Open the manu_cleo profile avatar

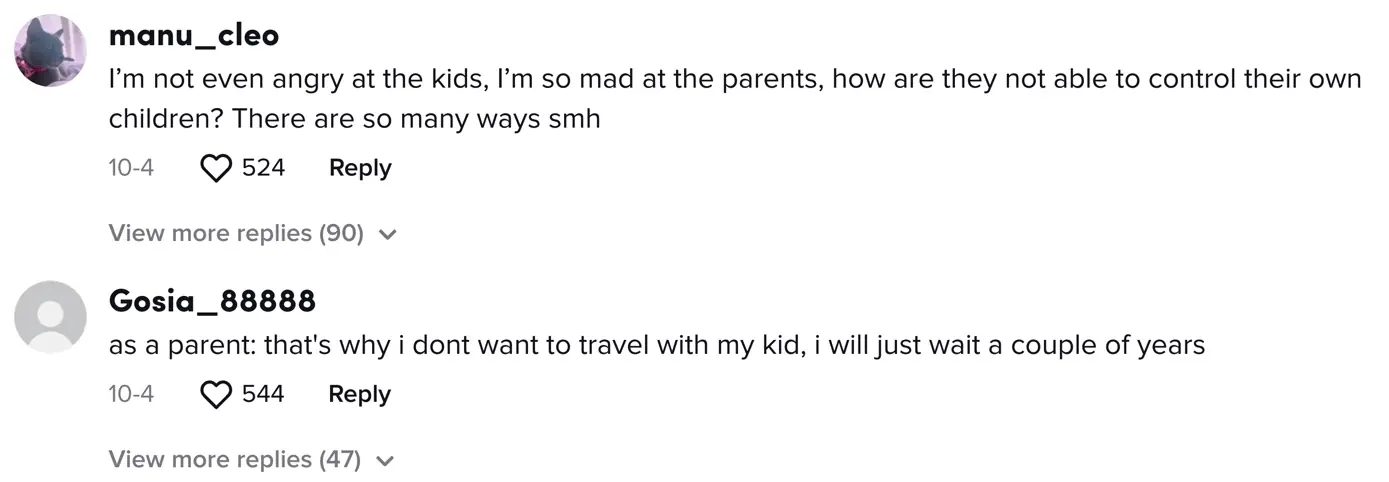(x=52, y=51)
